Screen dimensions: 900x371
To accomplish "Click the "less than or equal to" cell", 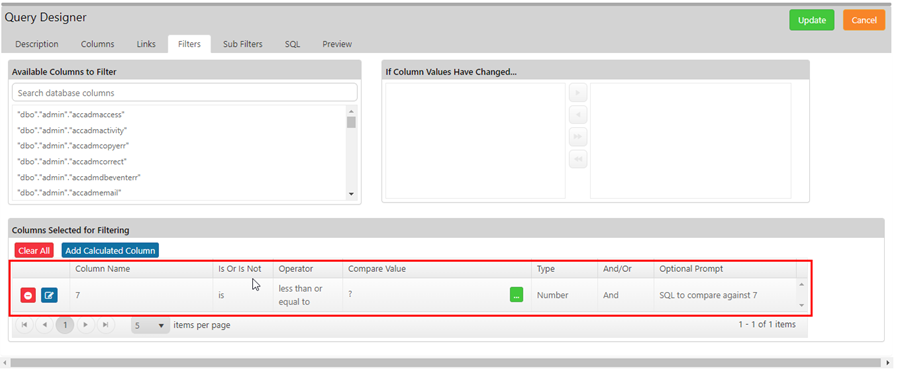I will [x=308, y=295].
